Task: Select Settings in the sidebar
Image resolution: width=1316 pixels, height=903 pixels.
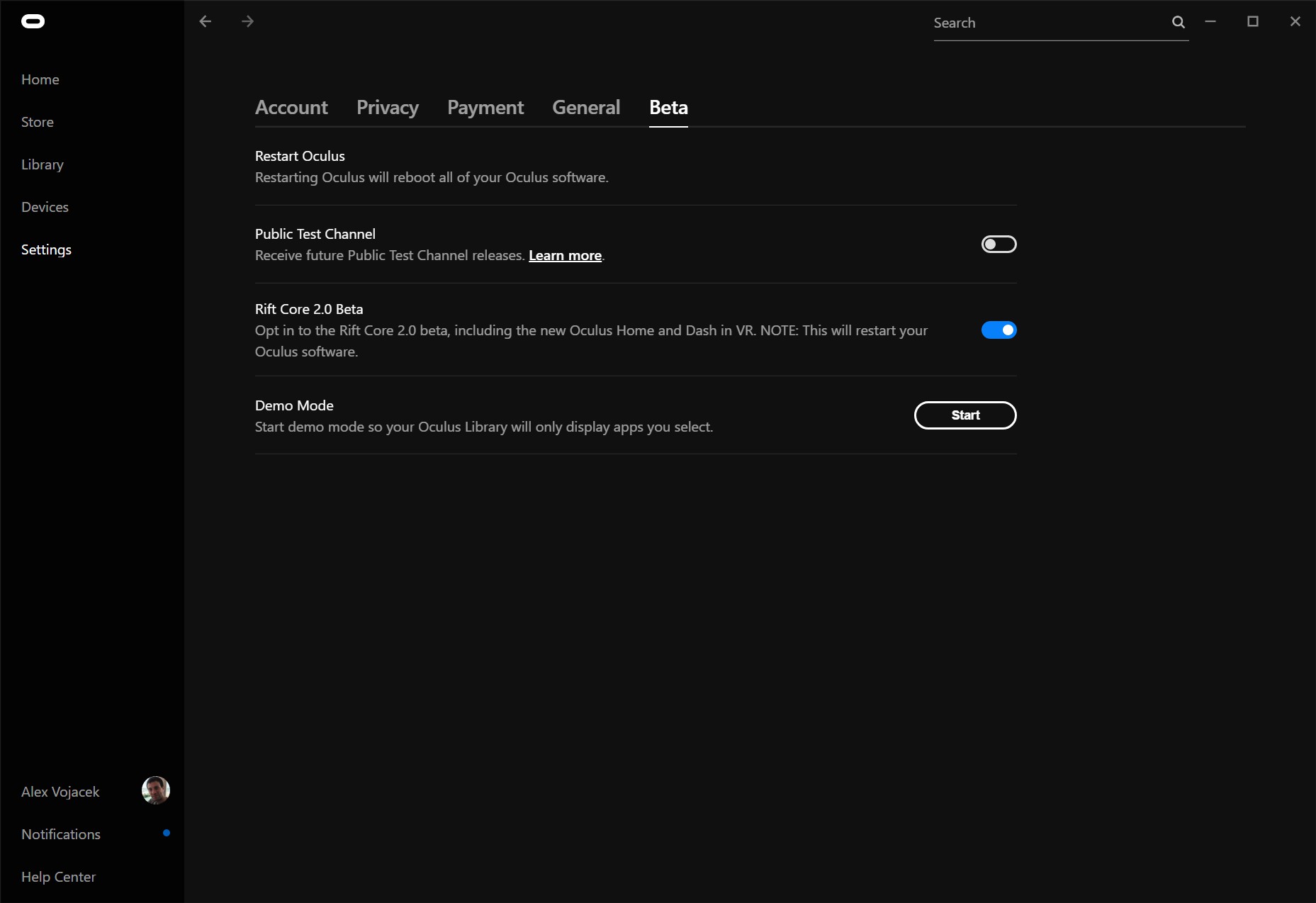Action: (46, 249)
